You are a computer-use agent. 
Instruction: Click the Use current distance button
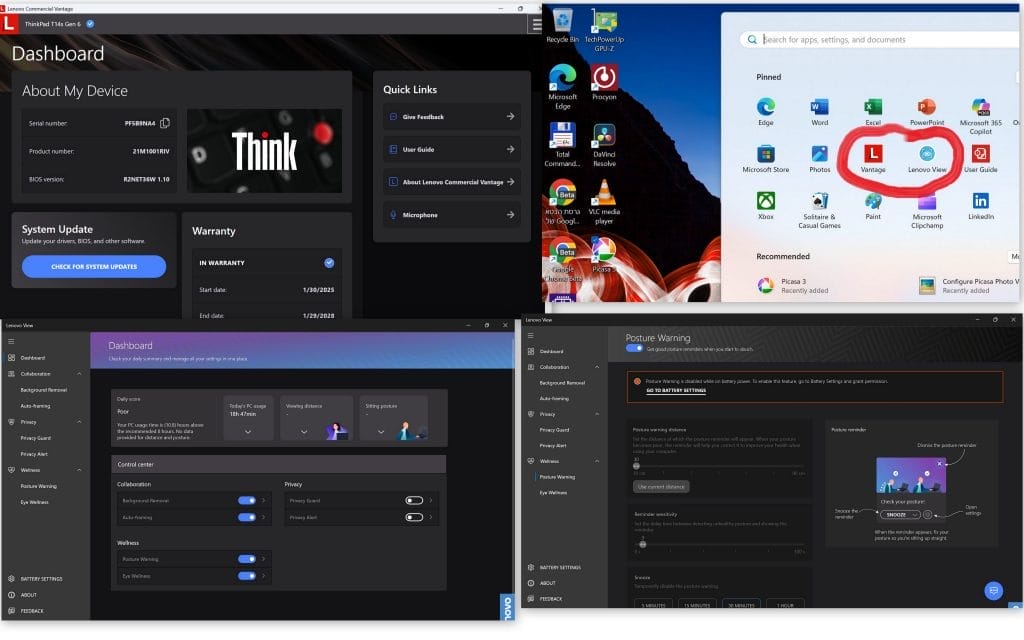pyautogui.click(x=661, y=487)
